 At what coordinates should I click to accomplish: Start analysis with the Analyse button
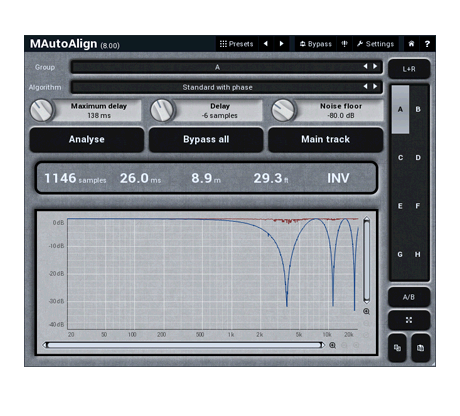pos(87,139)
